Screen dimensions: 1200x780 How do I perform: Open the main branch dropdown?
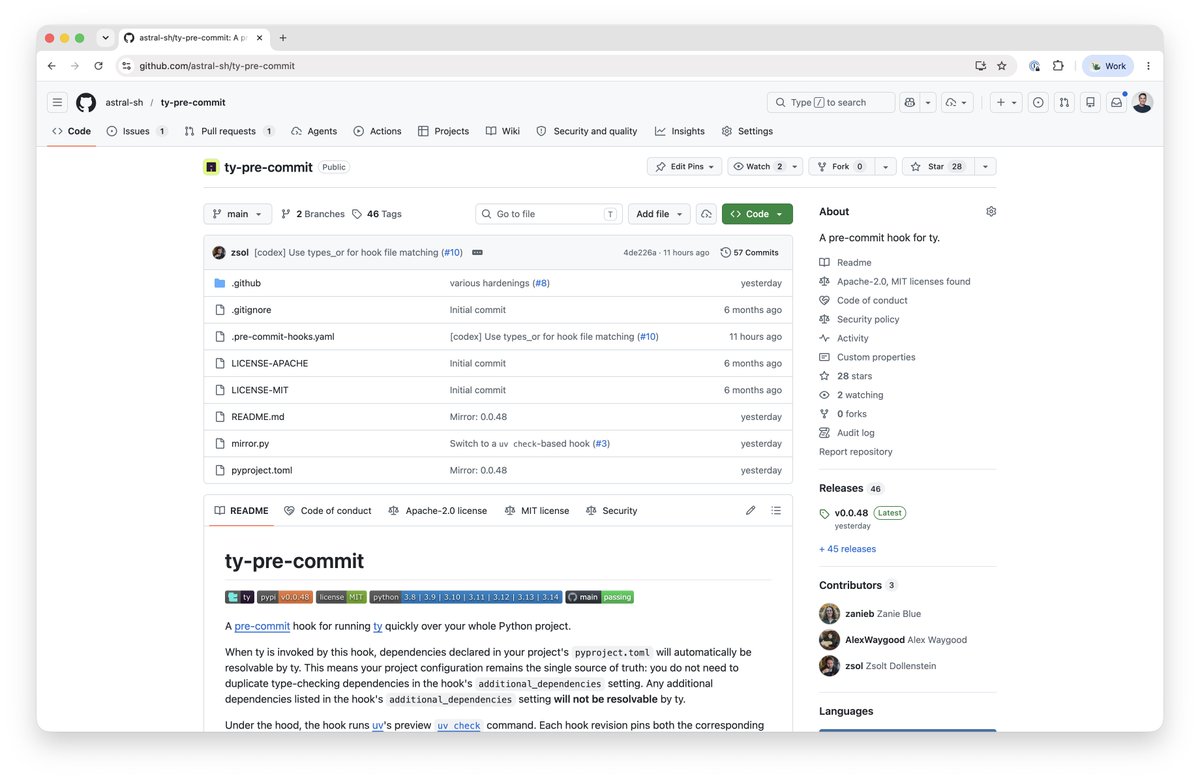click(x=237, y=214)
